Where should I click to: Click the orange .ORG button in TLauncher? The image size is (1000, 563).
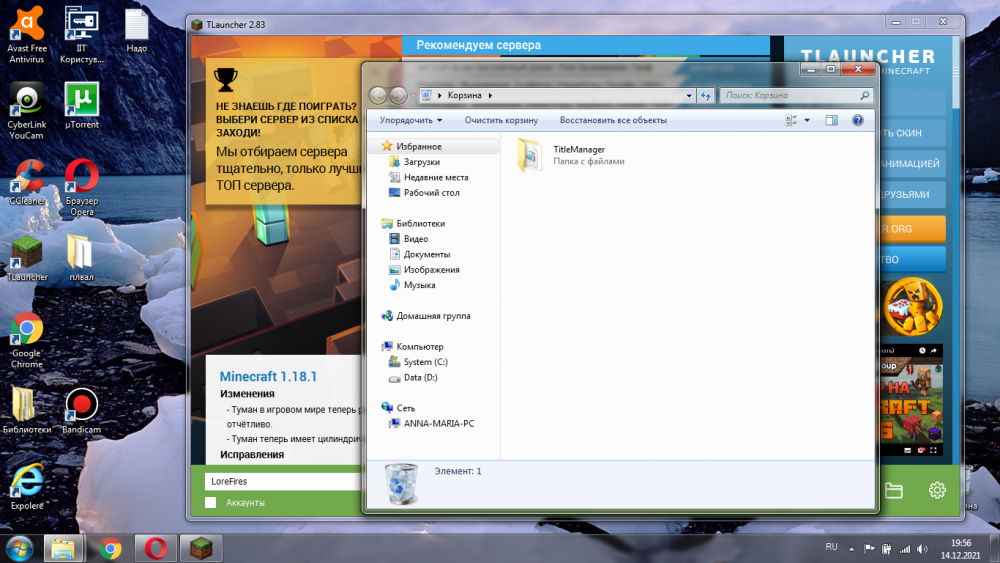(x=913, y=229)
